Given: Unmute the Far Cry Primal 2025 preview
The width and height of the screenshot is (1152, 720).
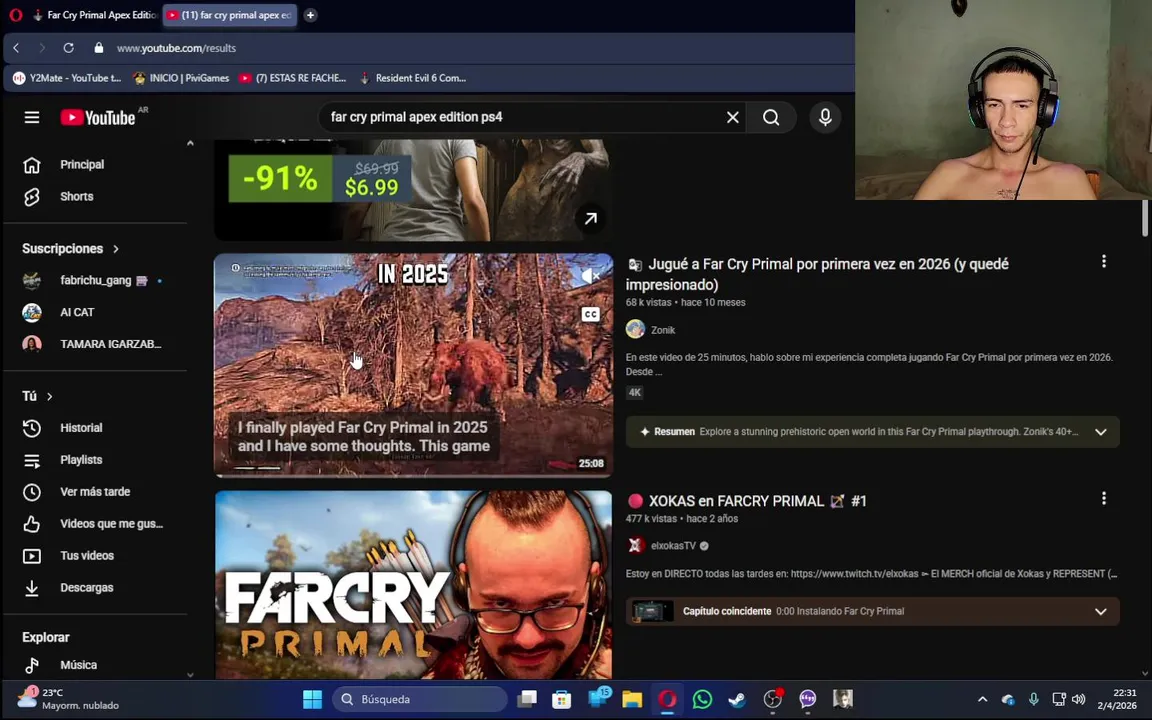Looking at the screenshot, I should [x=590, y=276].
